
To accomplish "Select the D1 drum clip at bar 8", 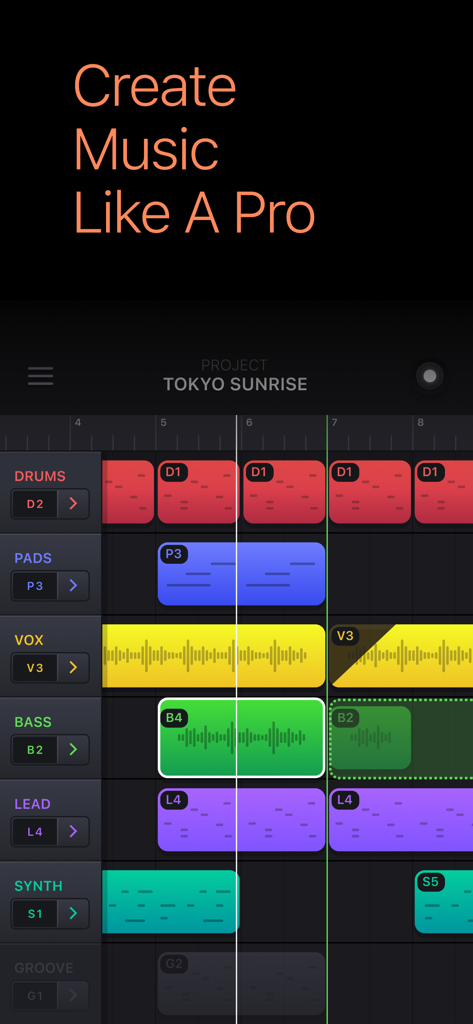I will [444, 492].
